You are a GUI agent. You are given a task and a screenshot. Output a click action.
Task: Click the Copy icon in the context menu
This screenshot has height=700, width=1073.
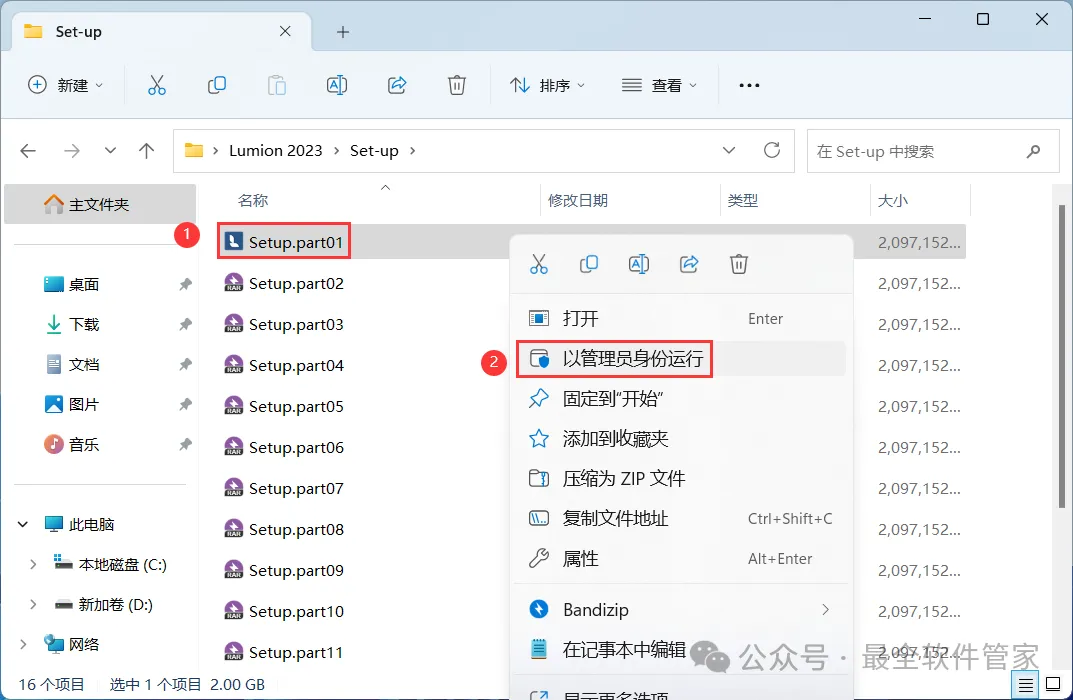tap(589, 264)
